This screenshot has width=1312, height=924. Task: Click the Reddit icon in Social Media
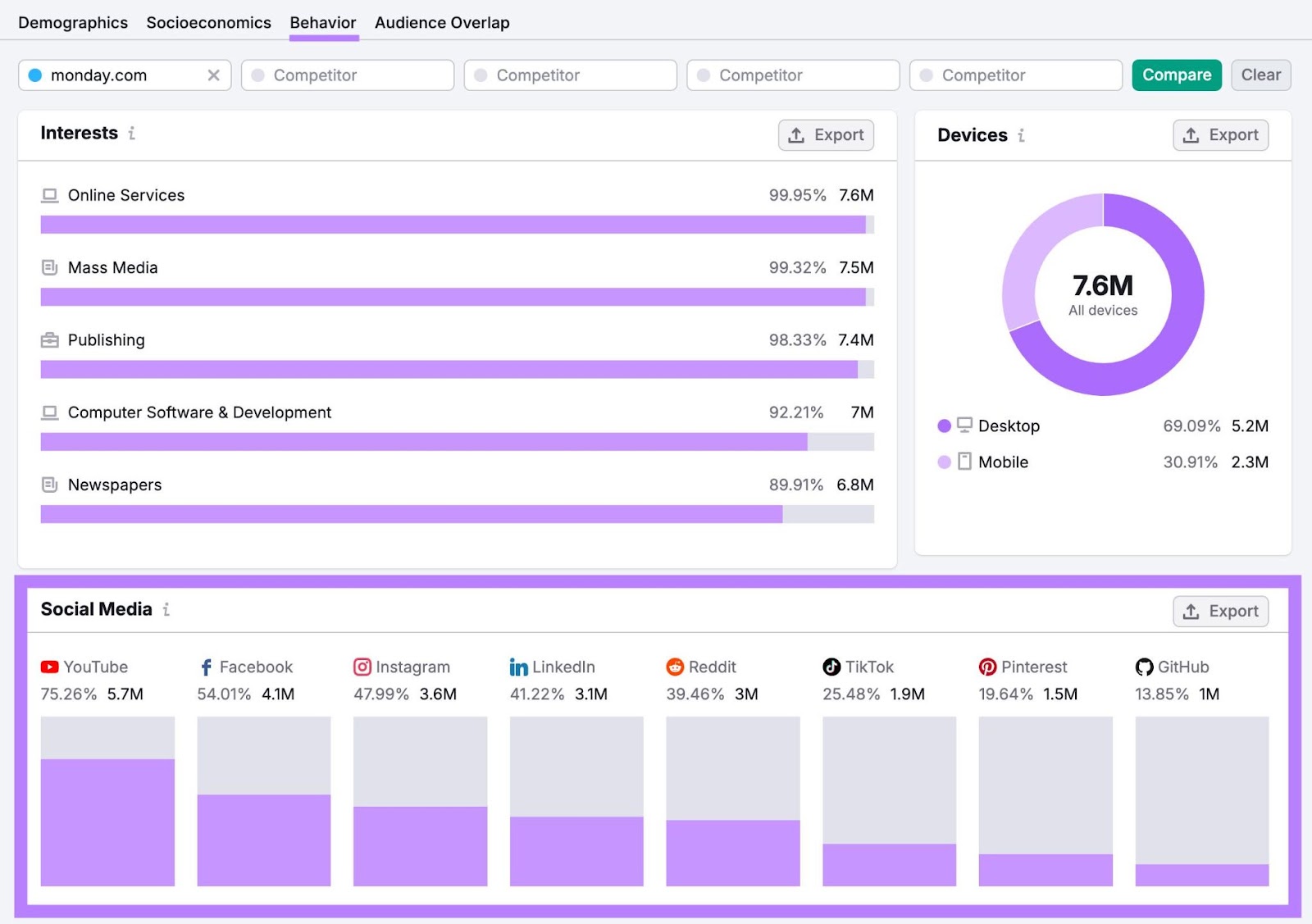point(675,667)
